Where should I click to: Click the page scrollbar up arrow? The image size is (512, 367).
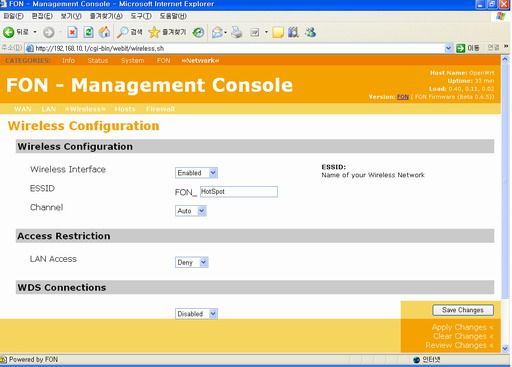tap(505, 59)
